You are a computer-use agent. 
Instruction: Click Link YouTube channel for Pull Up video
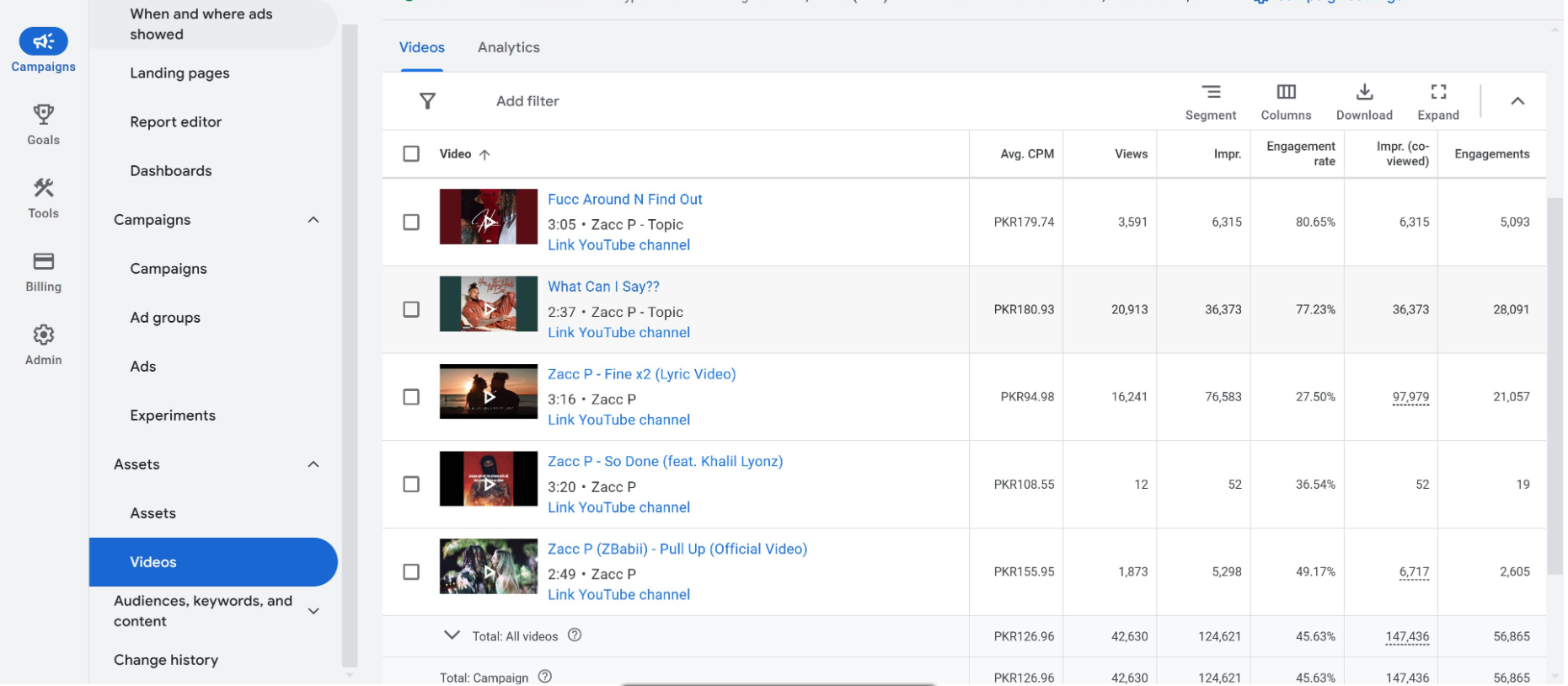618,595
